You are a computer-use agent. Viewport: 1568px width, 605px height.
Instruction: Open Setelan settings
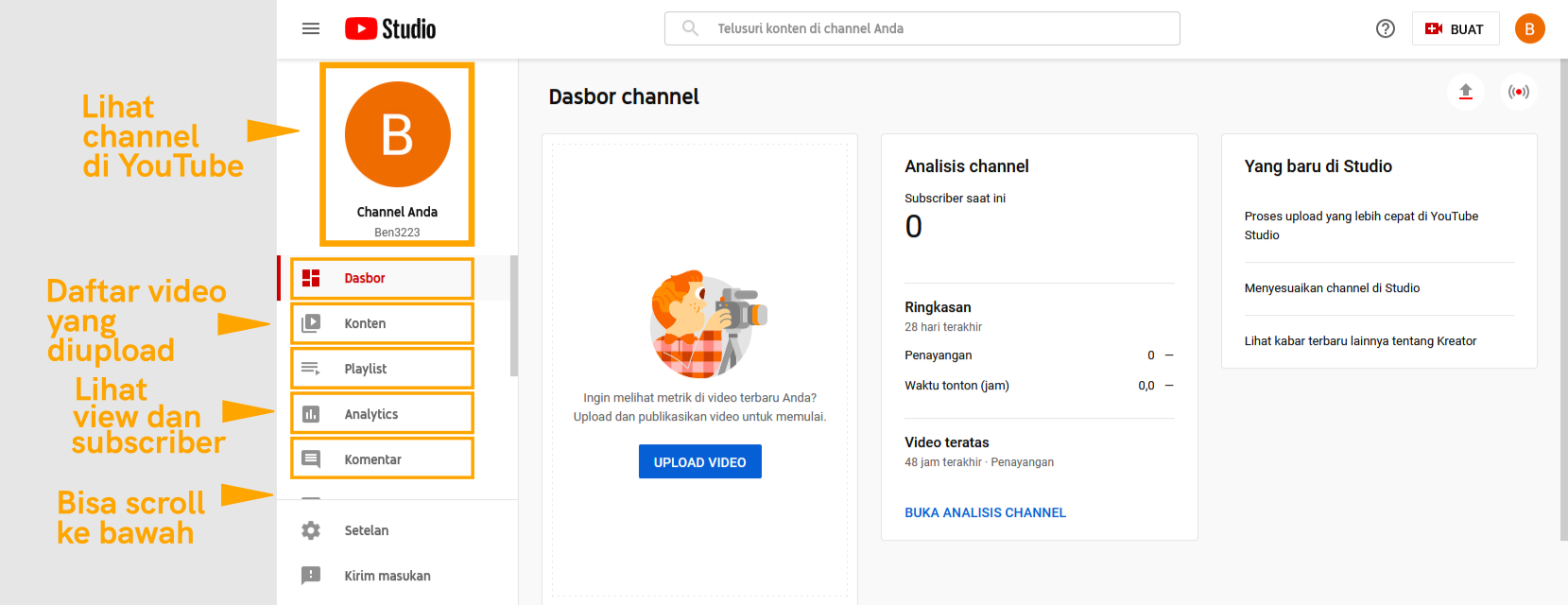pyautogui.click(x=397, y=530)
